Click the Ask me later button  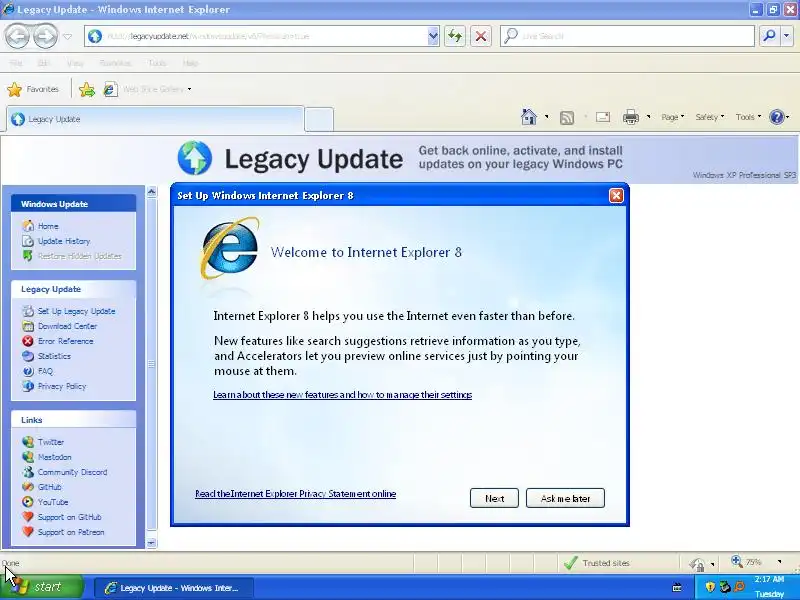565,498
